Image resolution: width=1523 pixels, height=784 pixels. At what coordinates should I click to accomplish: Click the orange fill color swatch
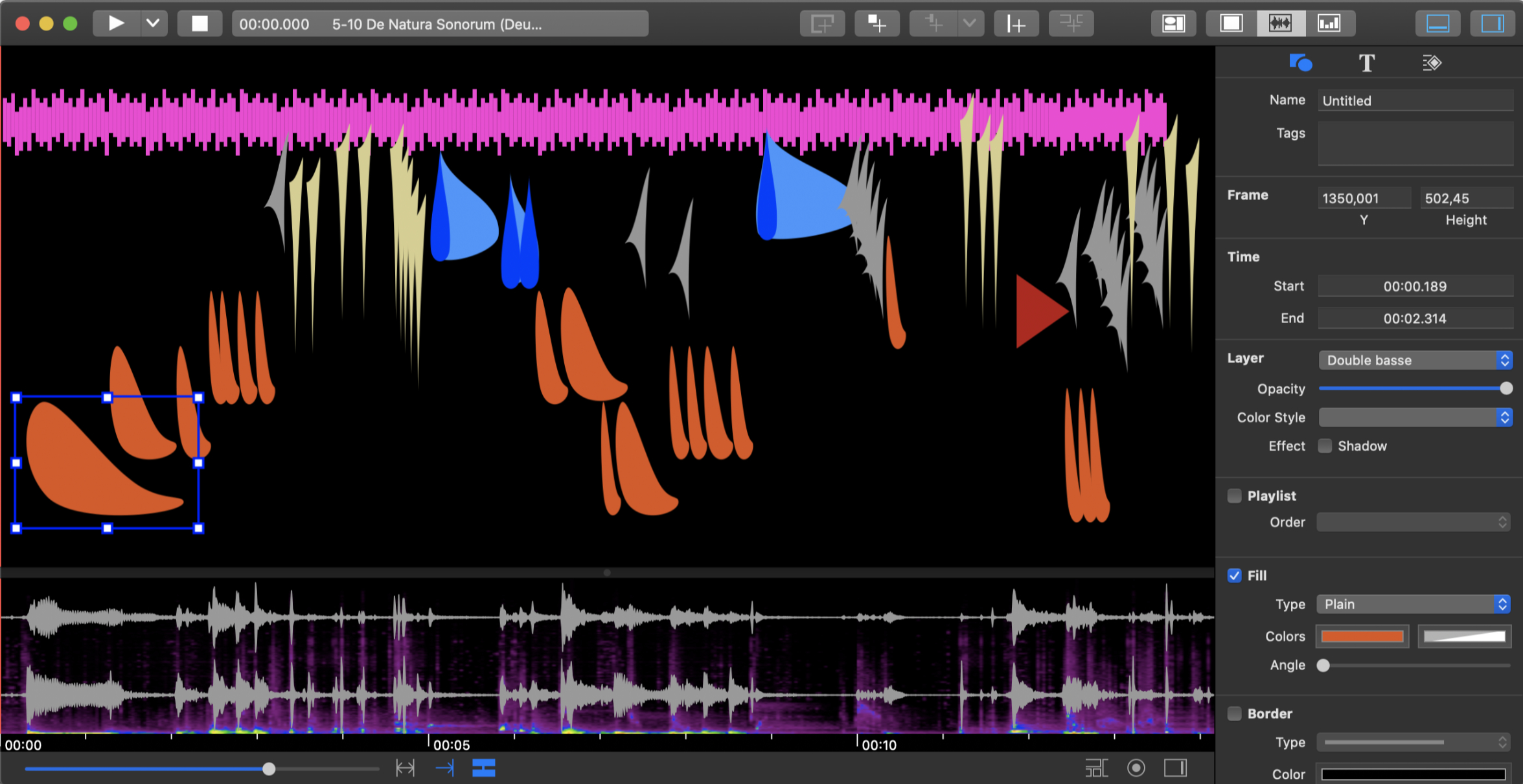pos(1362,636)
